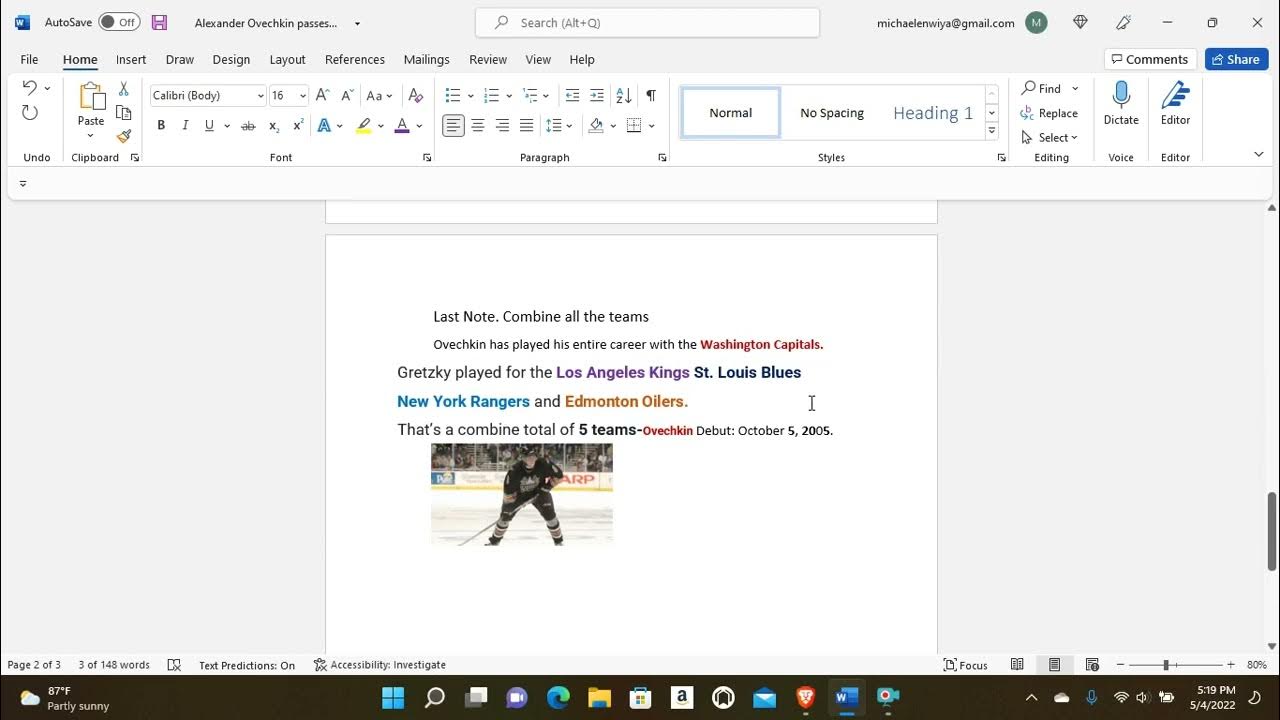The height and width of the screenshot is (720, 1280).
Task: Justify the paragraph text
Action: tap(526, 125)
